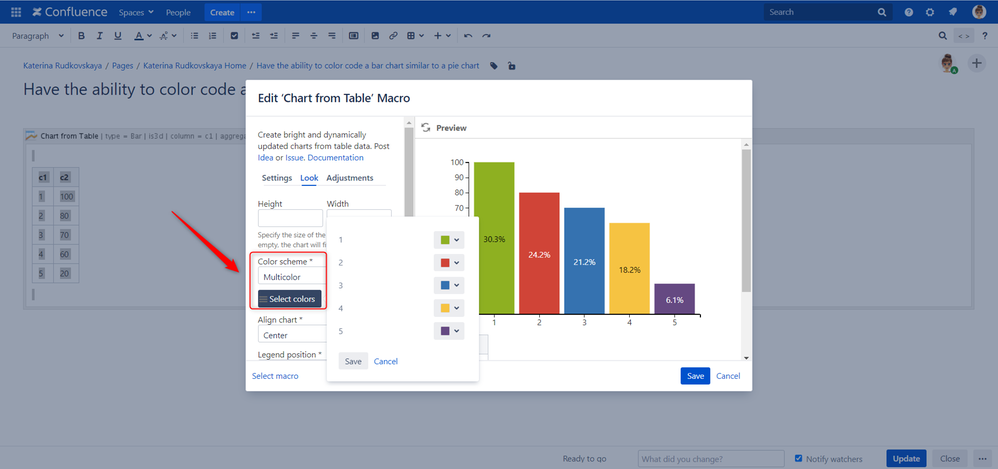Image resolution: width=998 pixels, height=469 pixels.
Task: Open the Align chart Center dropdown
Action: (292, 335)
